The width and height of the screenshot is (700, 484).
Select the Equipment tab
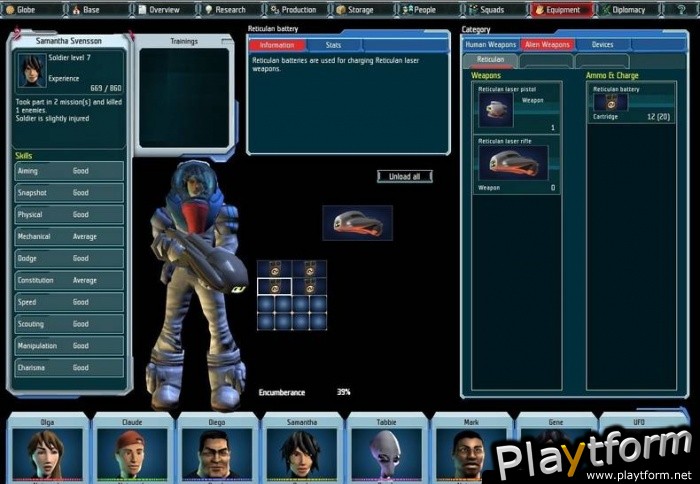[x=561, y=9]
